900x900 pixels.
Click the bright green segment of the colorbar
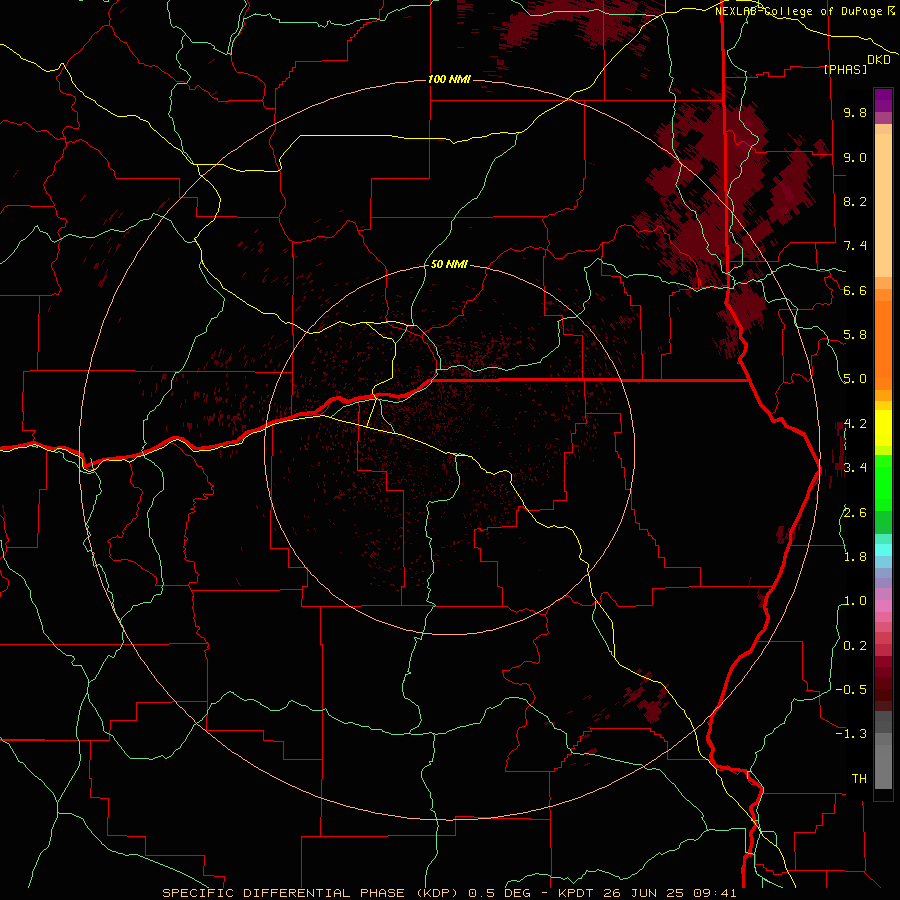(x=883, y=483)
